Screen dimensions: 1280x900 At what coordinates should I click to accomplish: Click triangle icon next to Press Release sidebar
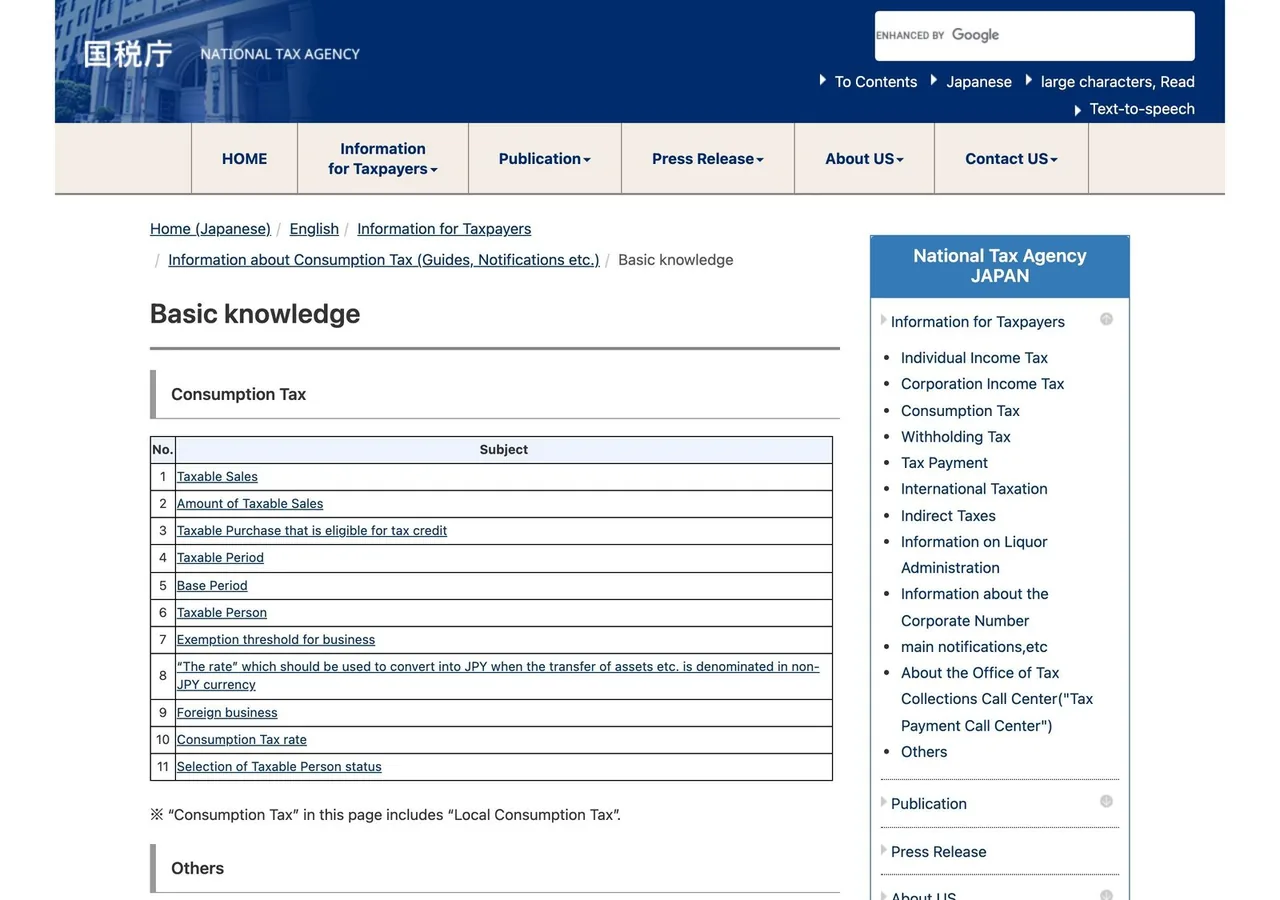(884, 850)
